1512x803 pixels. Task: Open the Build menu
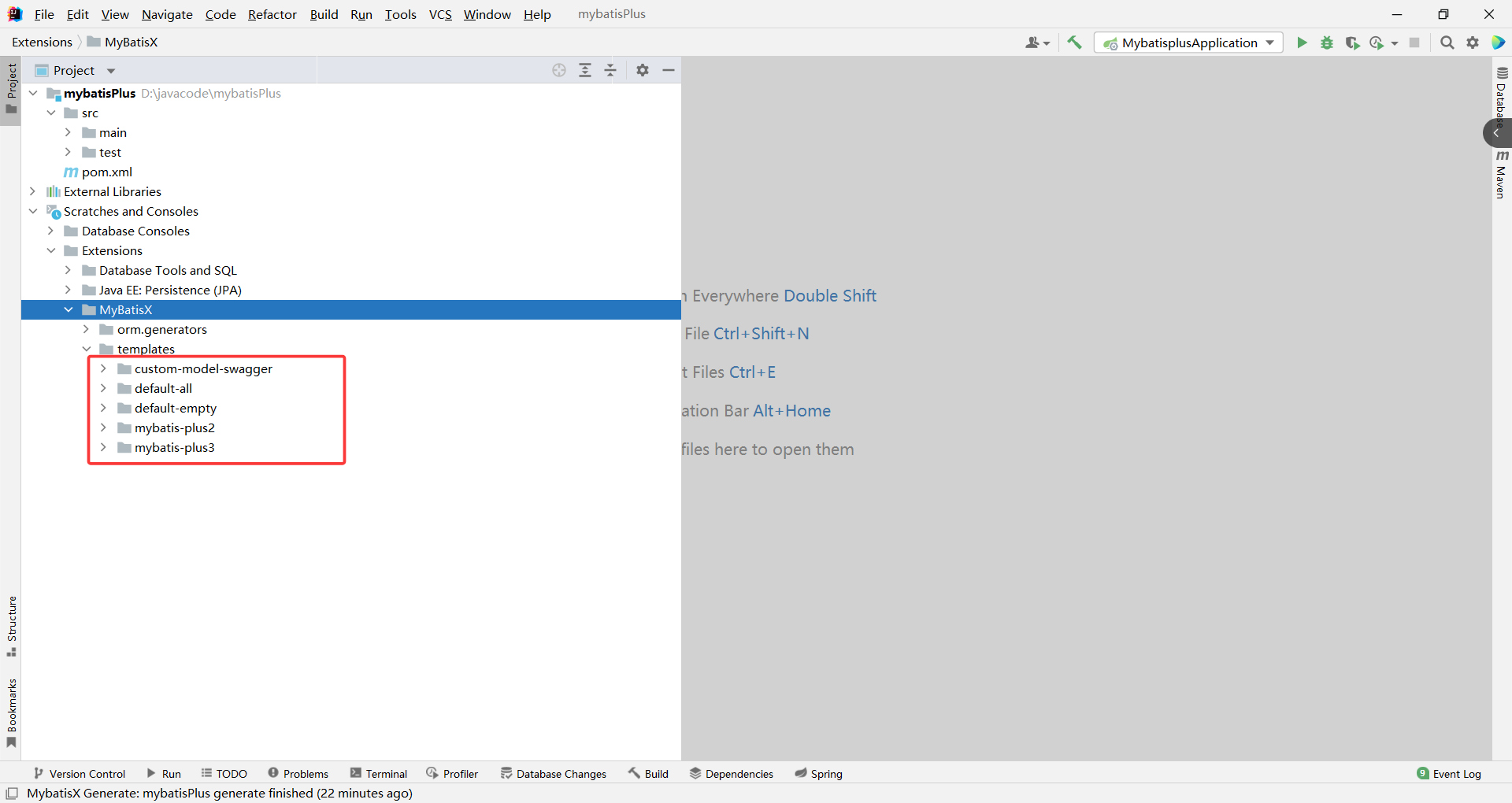[324, 14]
